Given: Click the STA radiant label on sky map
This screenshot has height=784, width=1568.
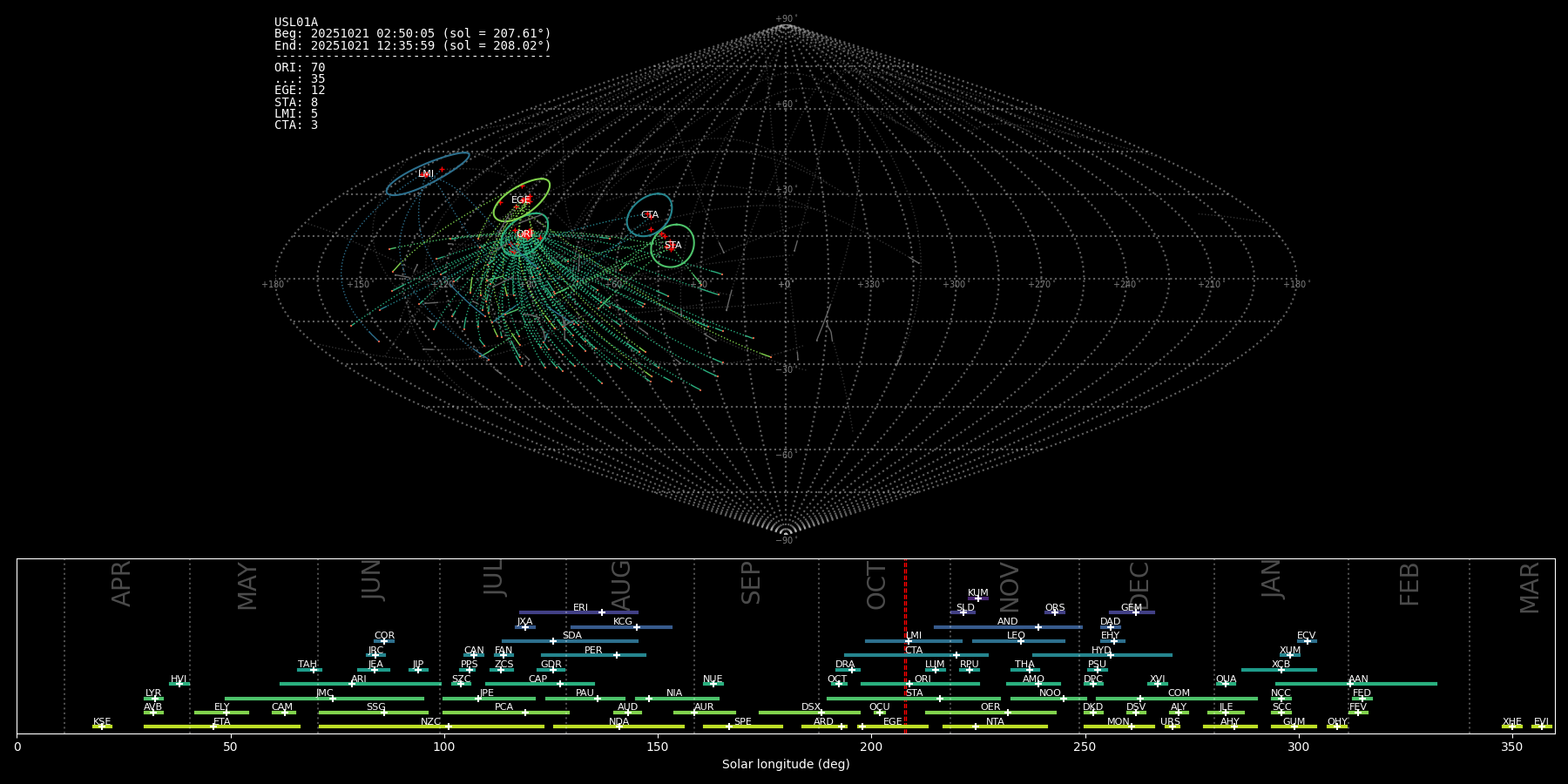Looking at the screenshot, I should tap(673, 246).
